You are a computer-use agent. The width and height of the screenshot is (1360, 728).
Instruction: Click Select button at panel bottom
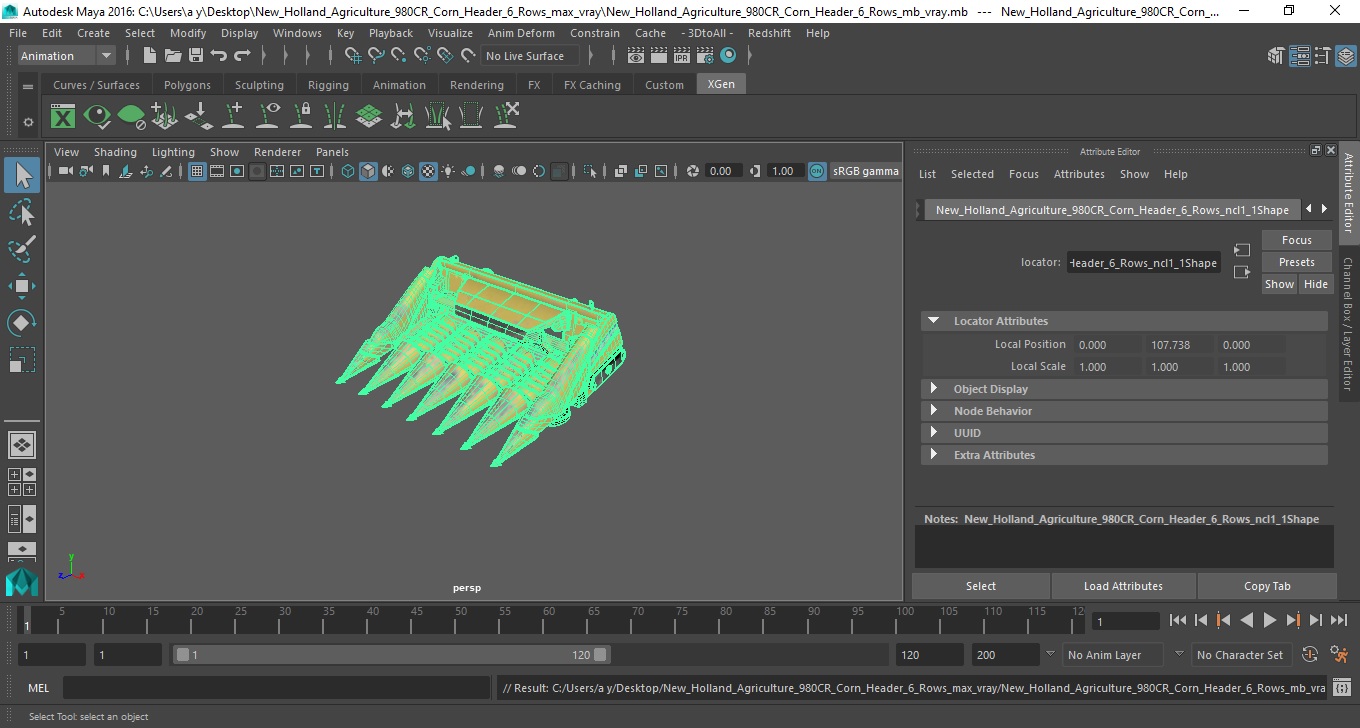[x=980, y=586]
